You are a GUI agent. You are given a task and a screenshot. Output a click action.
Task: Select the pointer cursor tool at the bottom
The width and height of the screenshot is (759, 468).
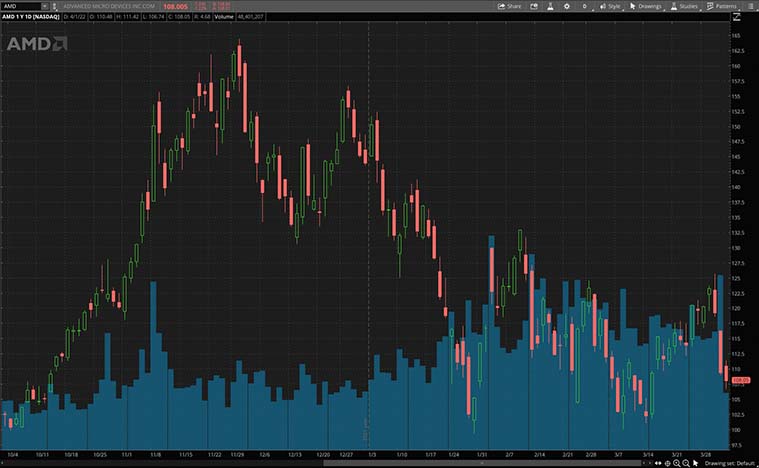(x=695, y=463)
